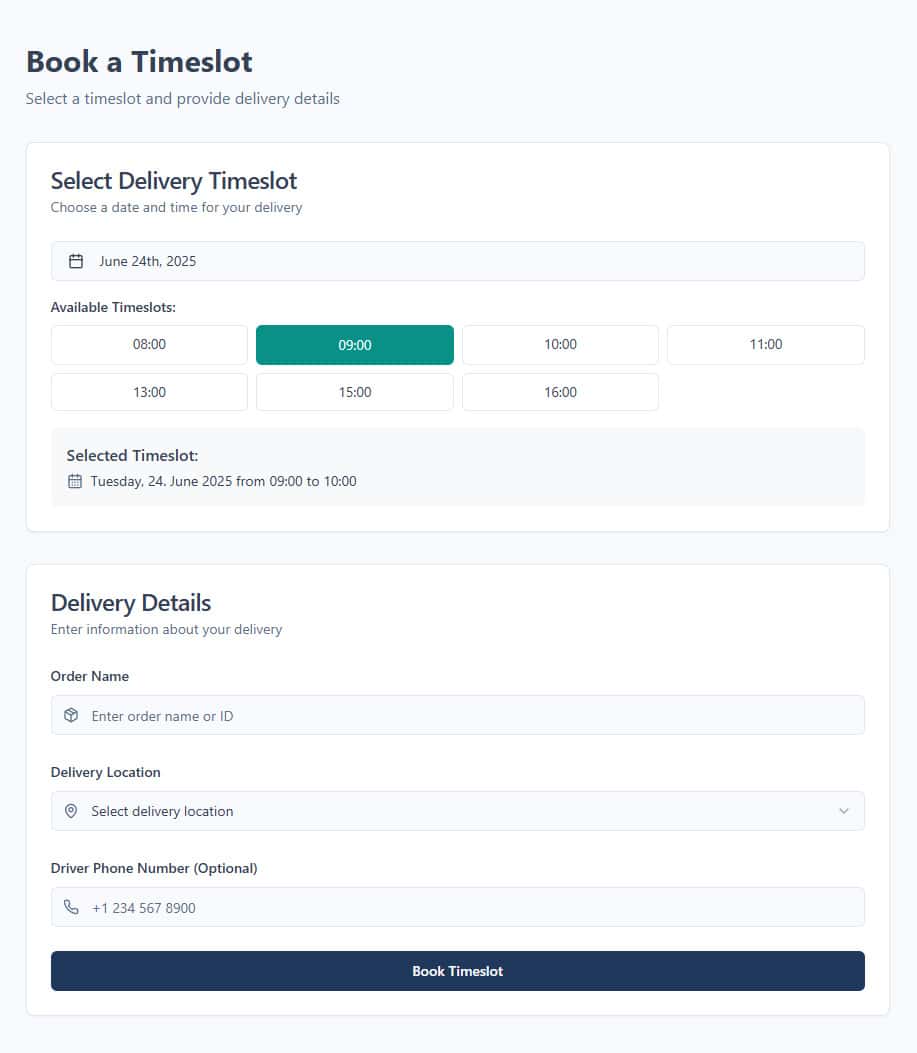Viewport: 917px width, 1053px height.
Task: Click the Available Timeslots label
Action: (113, 307)
